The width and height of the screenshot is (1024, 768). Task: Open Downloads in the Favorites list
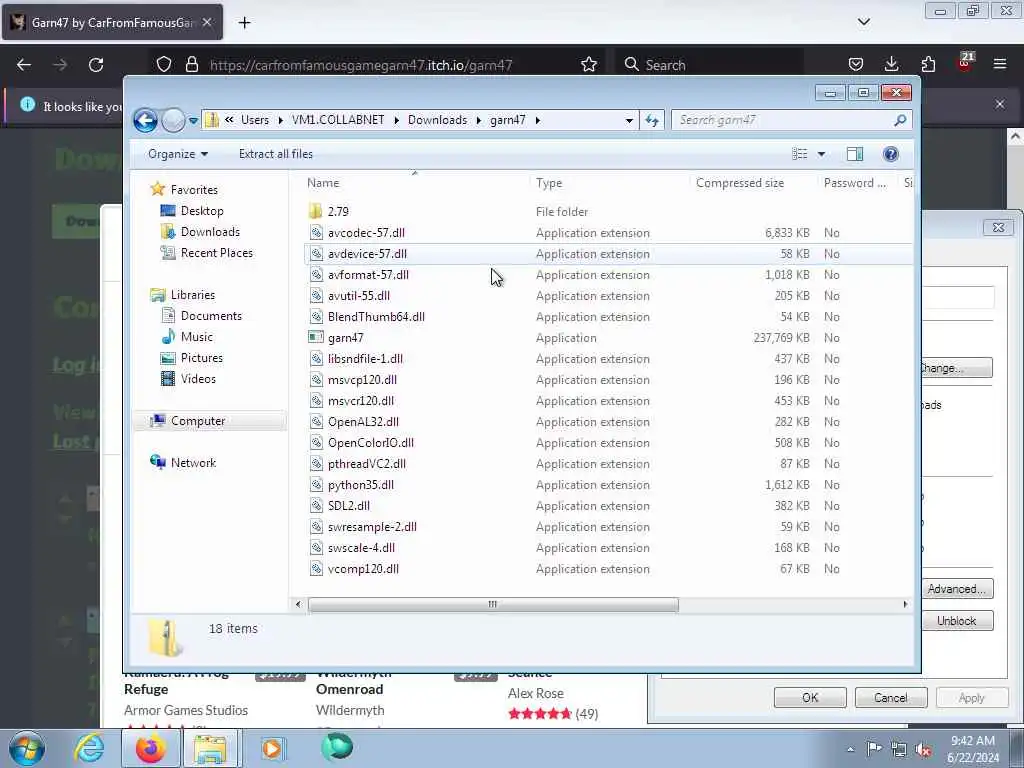point(210,232)
